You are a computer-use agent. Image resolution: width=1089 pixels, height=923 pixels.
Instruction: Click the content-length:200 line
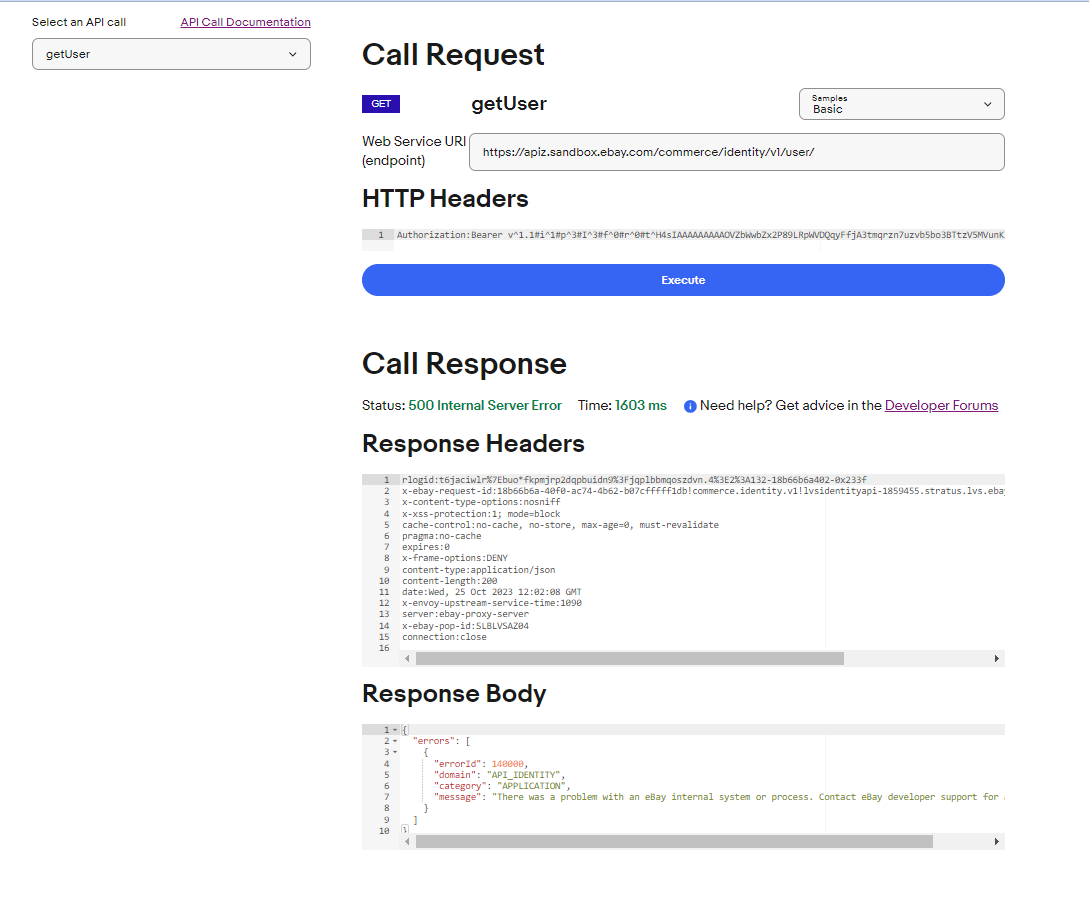point(449,581)
